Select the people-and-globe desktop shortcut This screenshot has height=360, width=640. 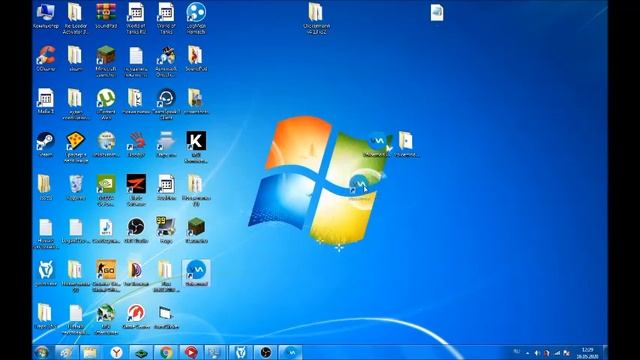click(x=166, y=56)
